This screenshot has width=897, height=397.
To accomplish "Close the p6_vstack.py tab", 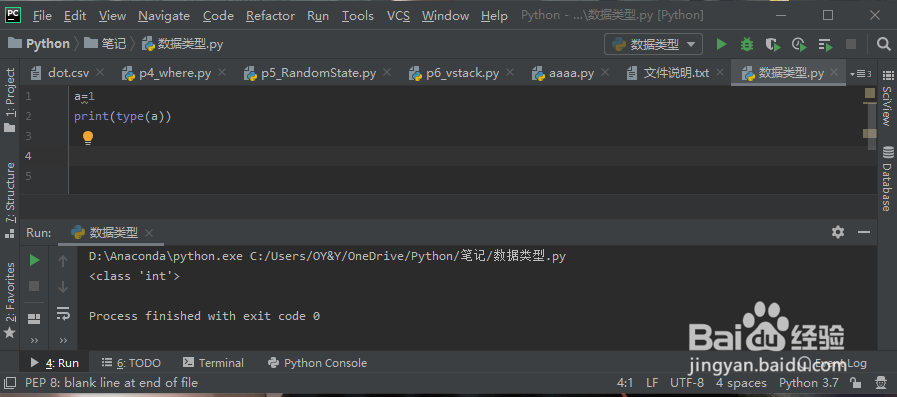I will click(x=511, y=72).
